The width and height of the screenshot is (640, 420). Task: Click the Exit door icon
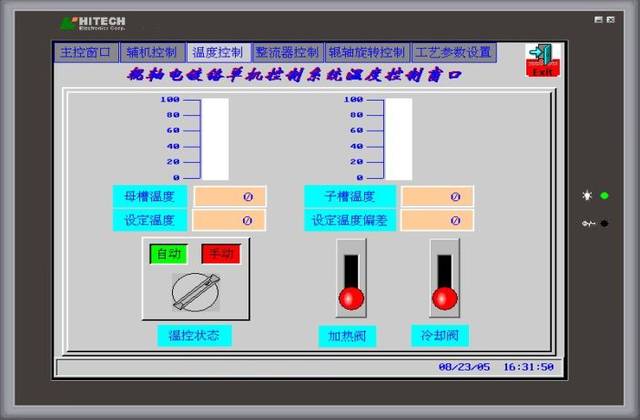coord(541,59)
